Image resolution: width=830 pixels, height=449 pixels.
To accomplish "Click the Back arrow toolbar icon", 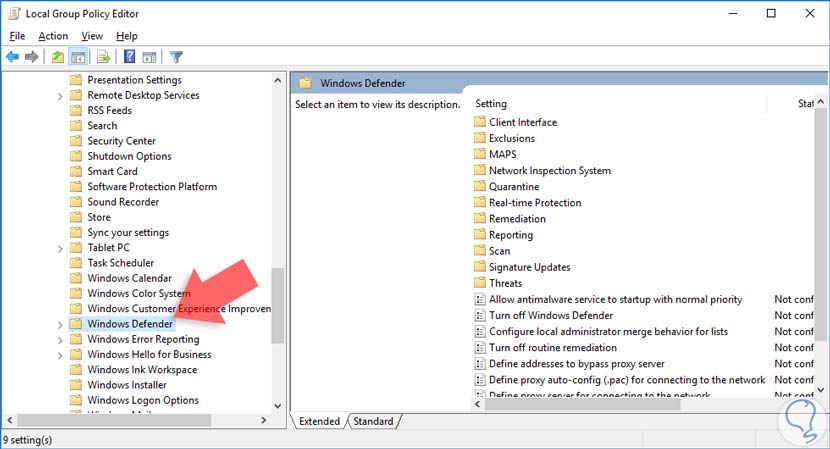I will [12, 57].
